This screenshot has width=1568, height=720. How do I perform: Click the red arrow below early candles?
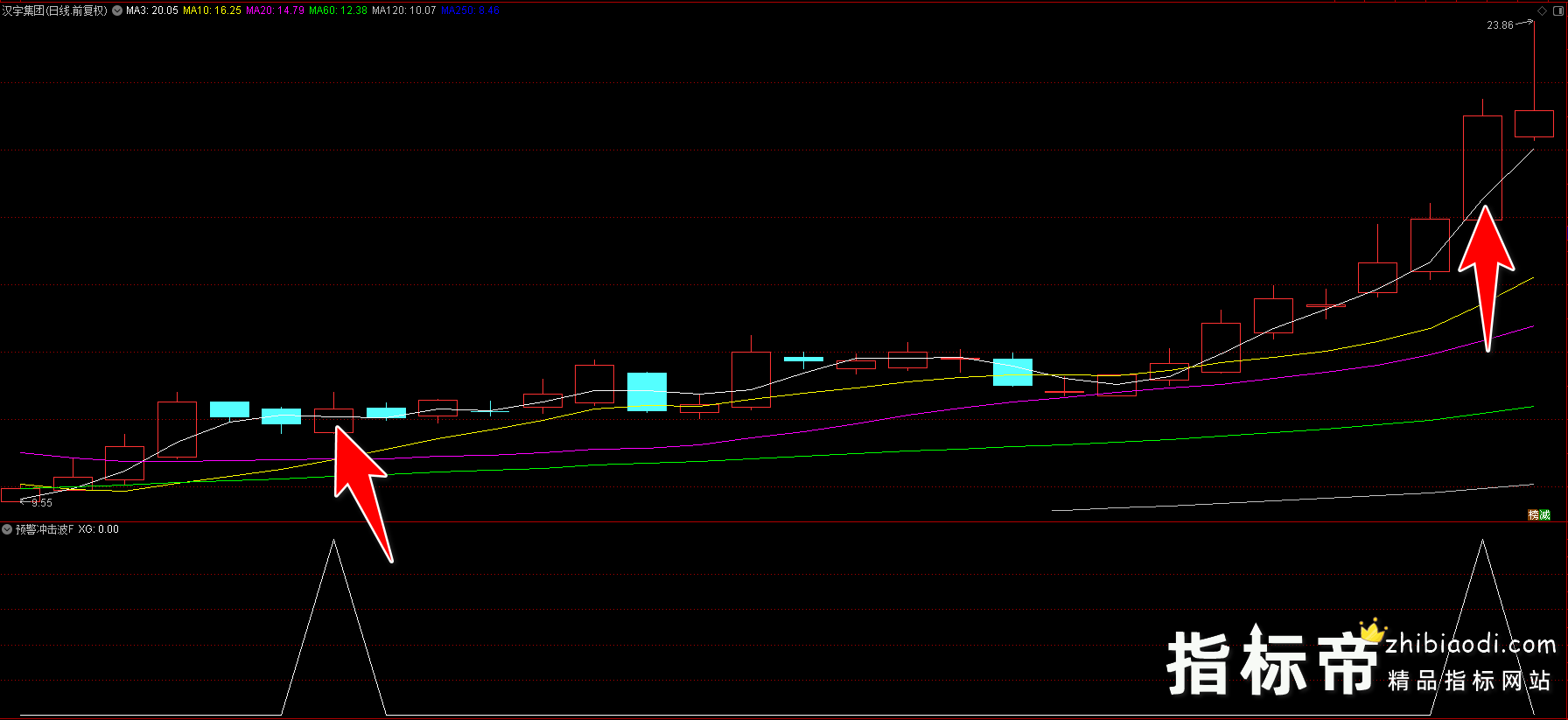pyautogui.click(x=362, y=492)
